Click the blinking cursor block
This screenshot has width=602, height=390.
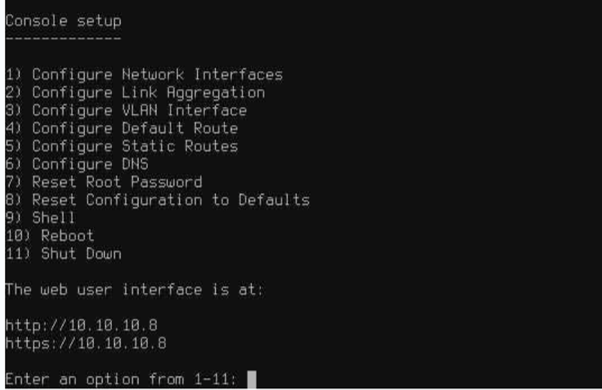point(251,379)
